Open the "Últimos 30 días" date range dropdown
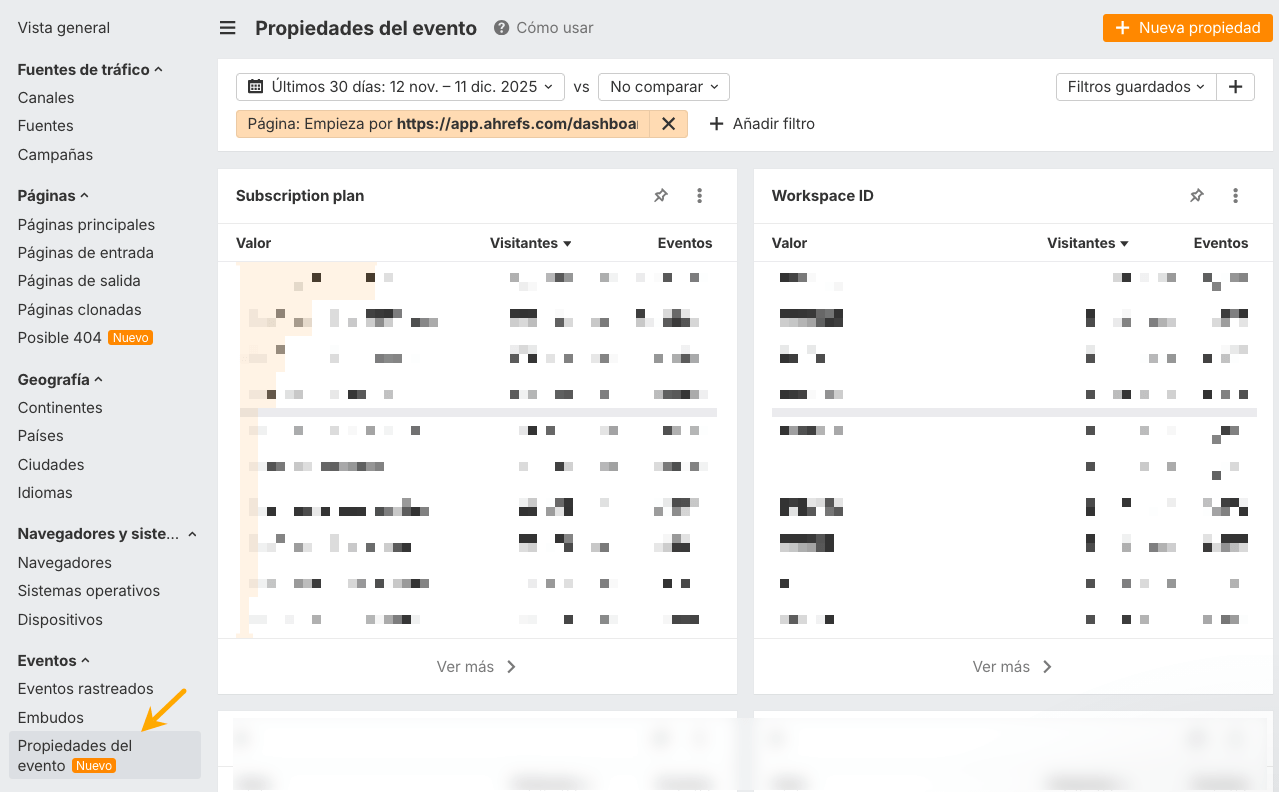 point(400,87)
